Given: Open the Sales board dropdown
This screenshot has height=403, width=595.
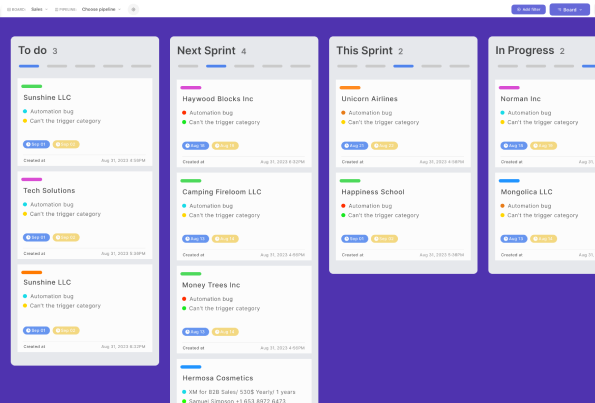Looking at the screenshot, I should 39,9.
